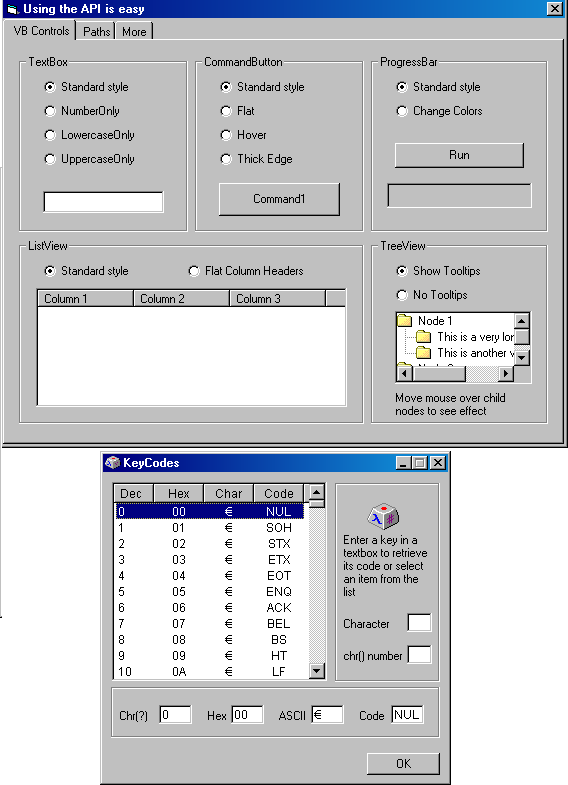Select the Hover CommandButton style
The width and height of the screenshot is (568, 785).
click(226, 135)
